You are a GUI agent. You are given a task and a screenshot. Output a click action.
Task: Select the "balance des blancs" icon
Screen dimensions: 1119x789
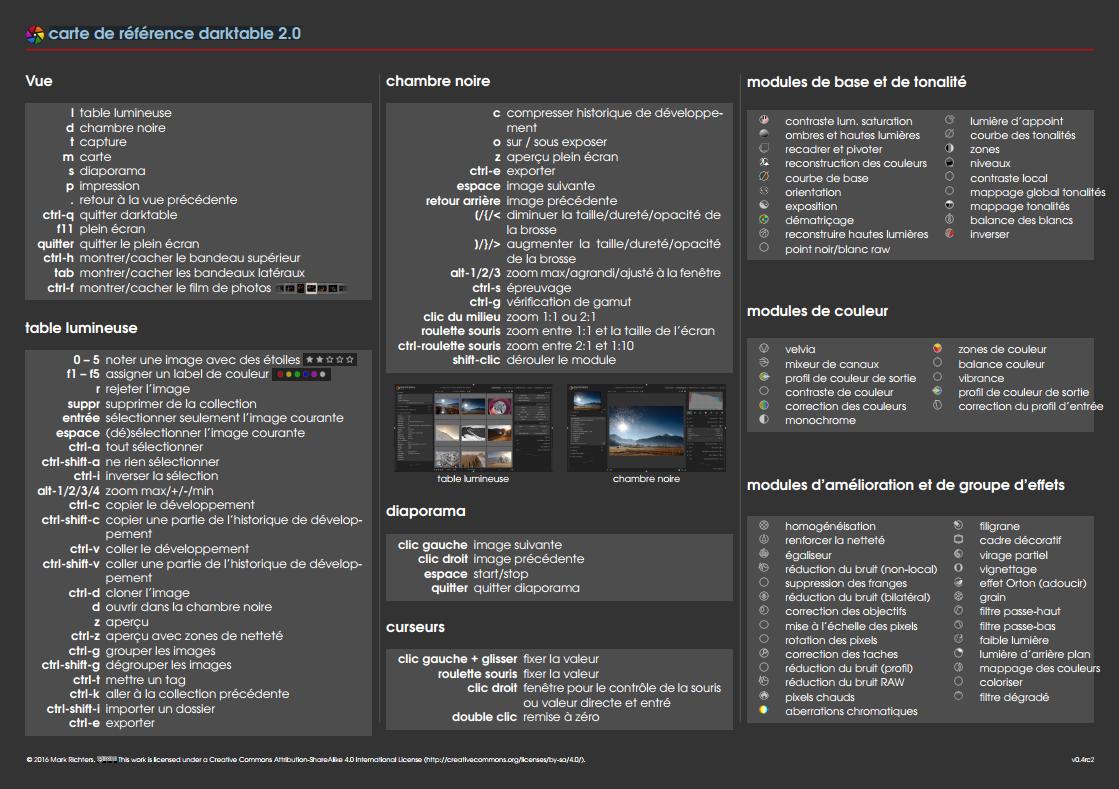tap(949, 219)
